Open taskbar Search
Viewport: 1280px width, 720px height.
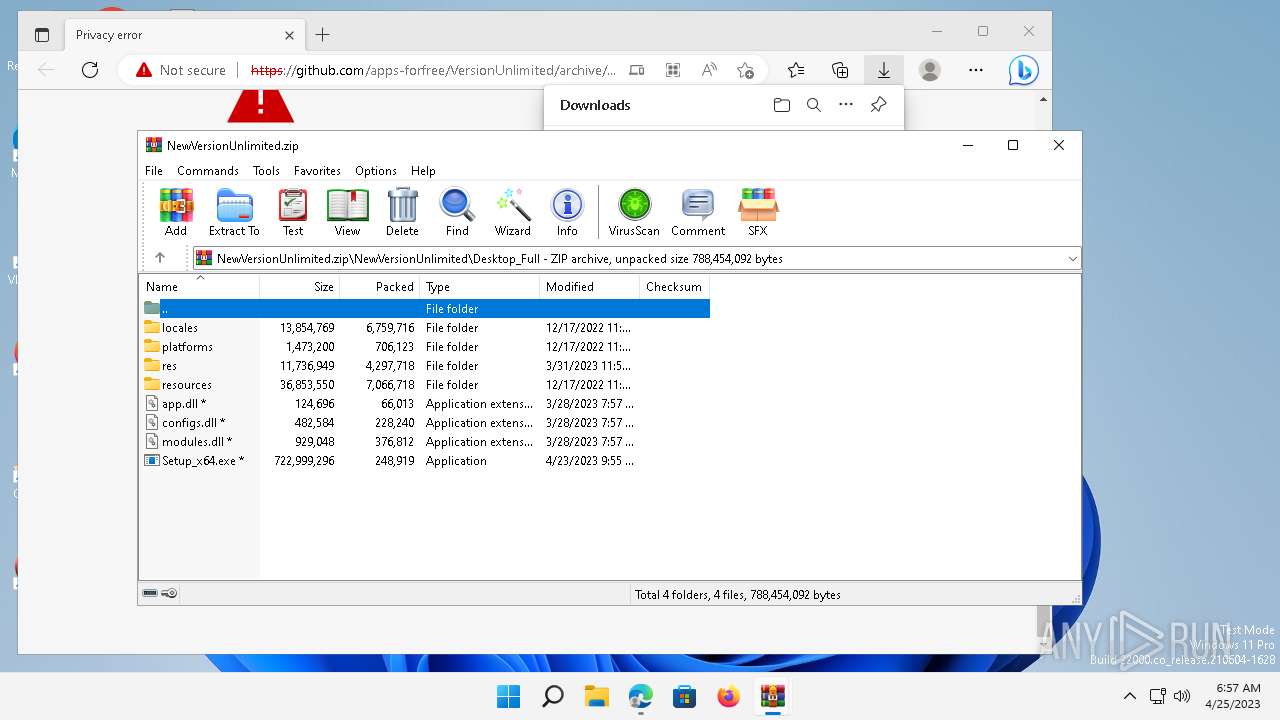[x=553, y=696]
